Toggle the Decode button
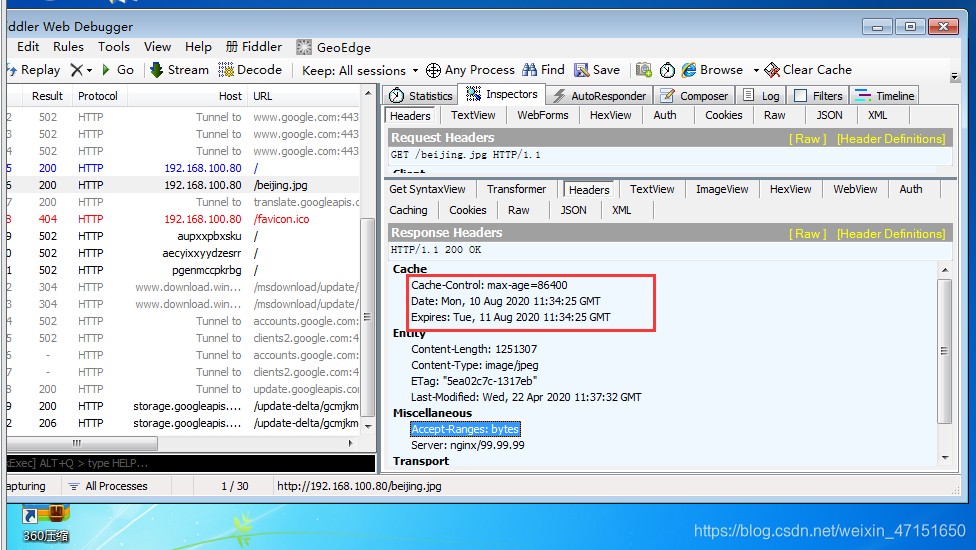976x550 pixels. [x=250, y=70]
